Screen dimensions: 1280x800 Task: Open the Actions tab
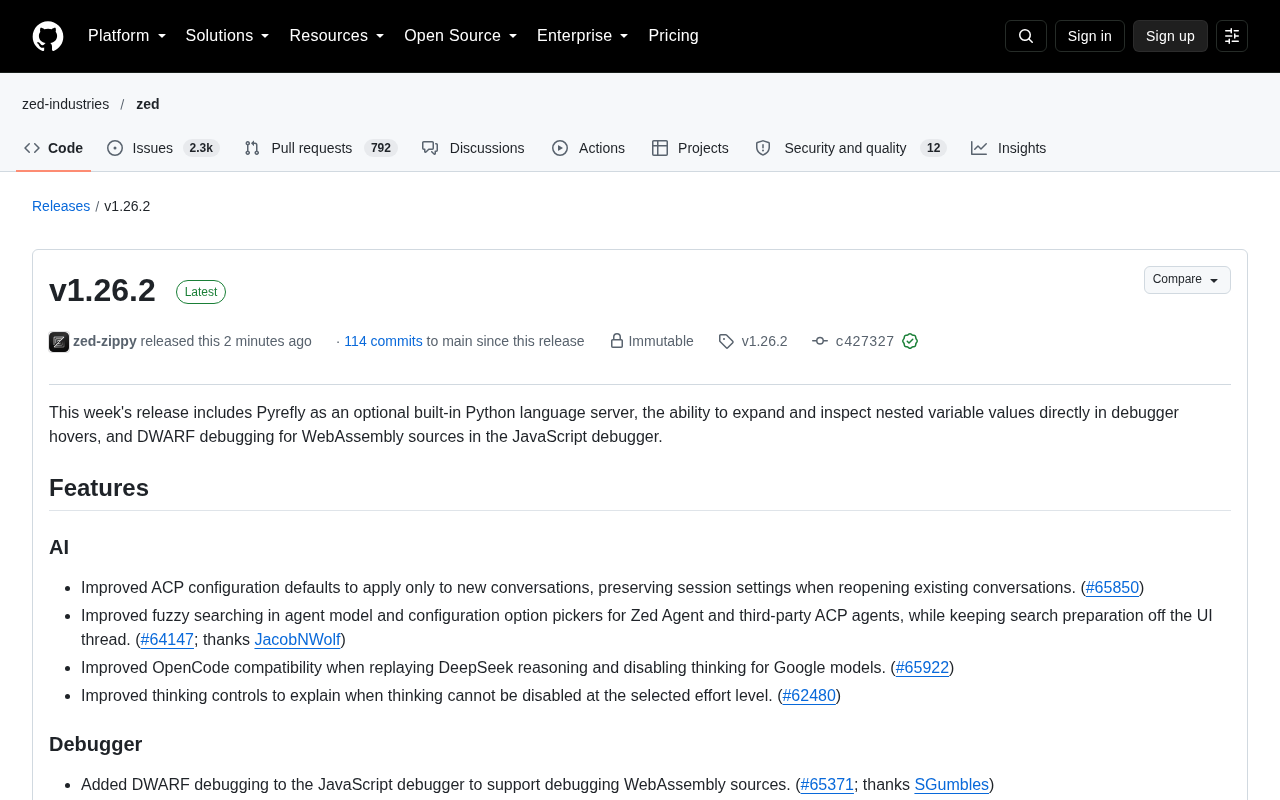pyautogui.click(x=588, y=148)
